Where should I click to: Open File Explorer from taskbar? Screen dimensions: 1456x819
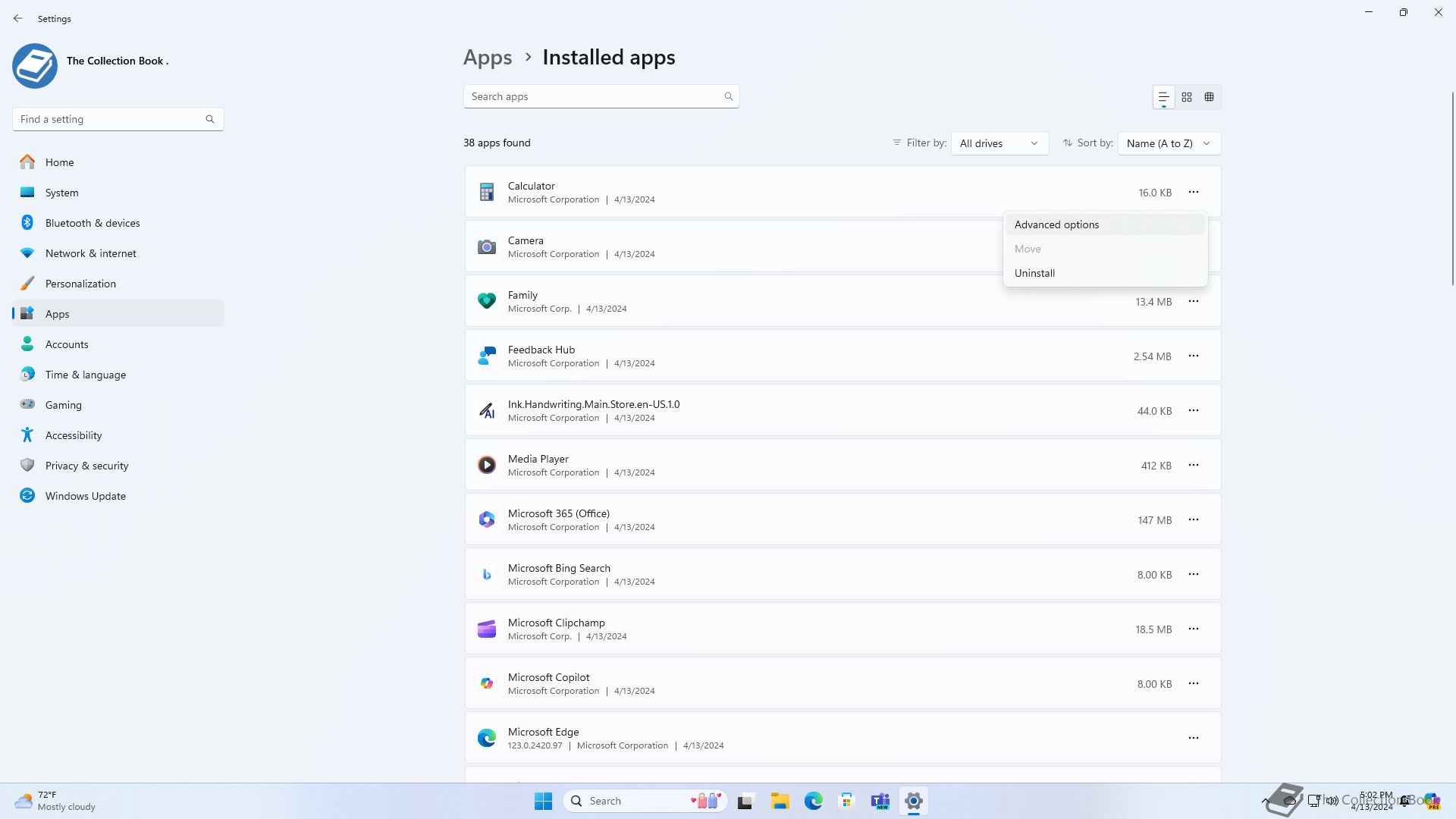coord(780,801)
